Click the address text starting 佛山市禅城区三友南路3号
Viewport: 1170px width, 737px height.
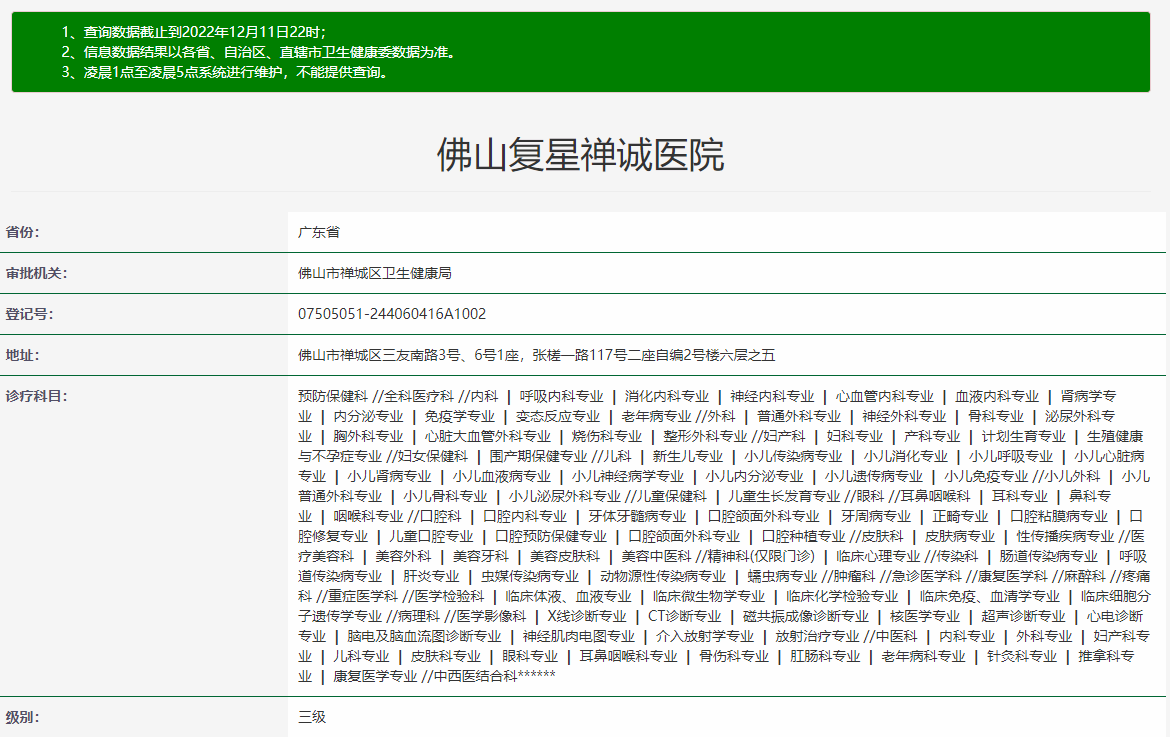pyautogui.click(x=536, y=355)
